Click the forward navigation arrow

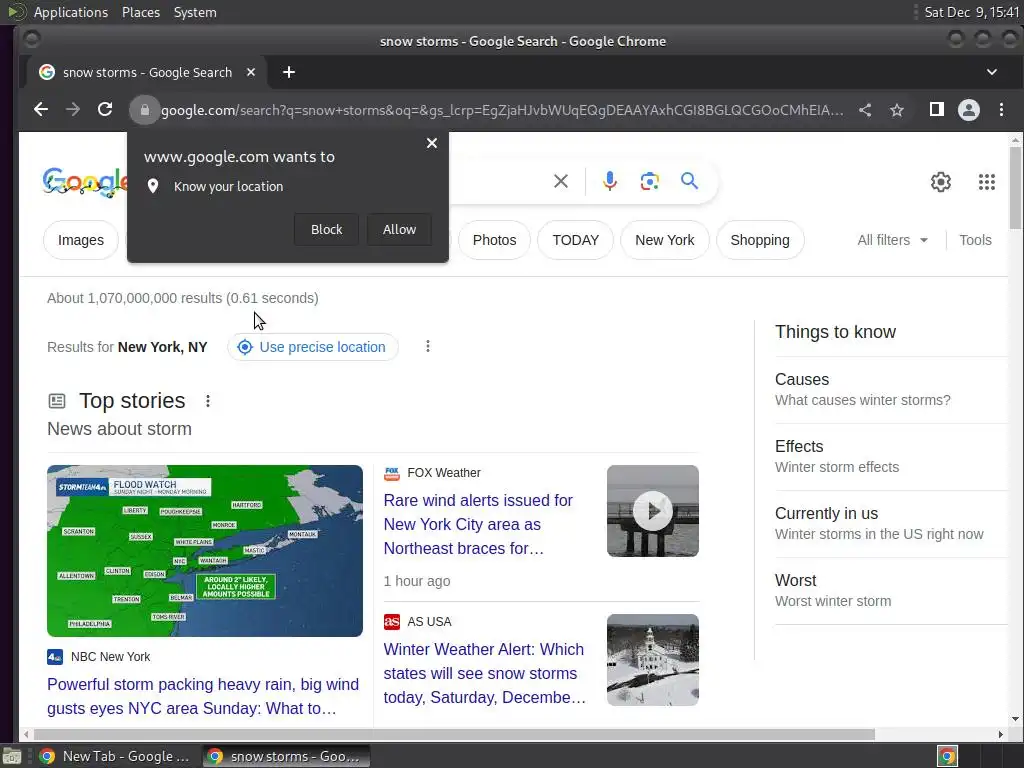73,110
